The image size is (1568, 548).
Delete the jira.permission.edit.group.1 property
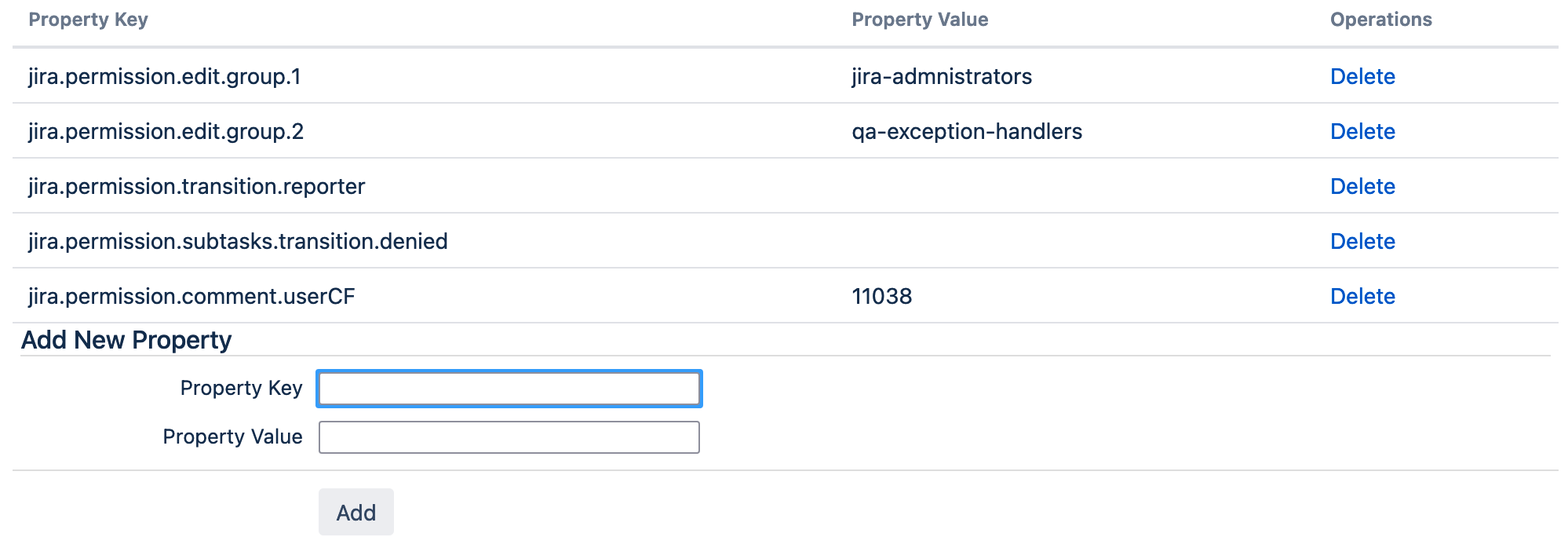pos(1362,76)
